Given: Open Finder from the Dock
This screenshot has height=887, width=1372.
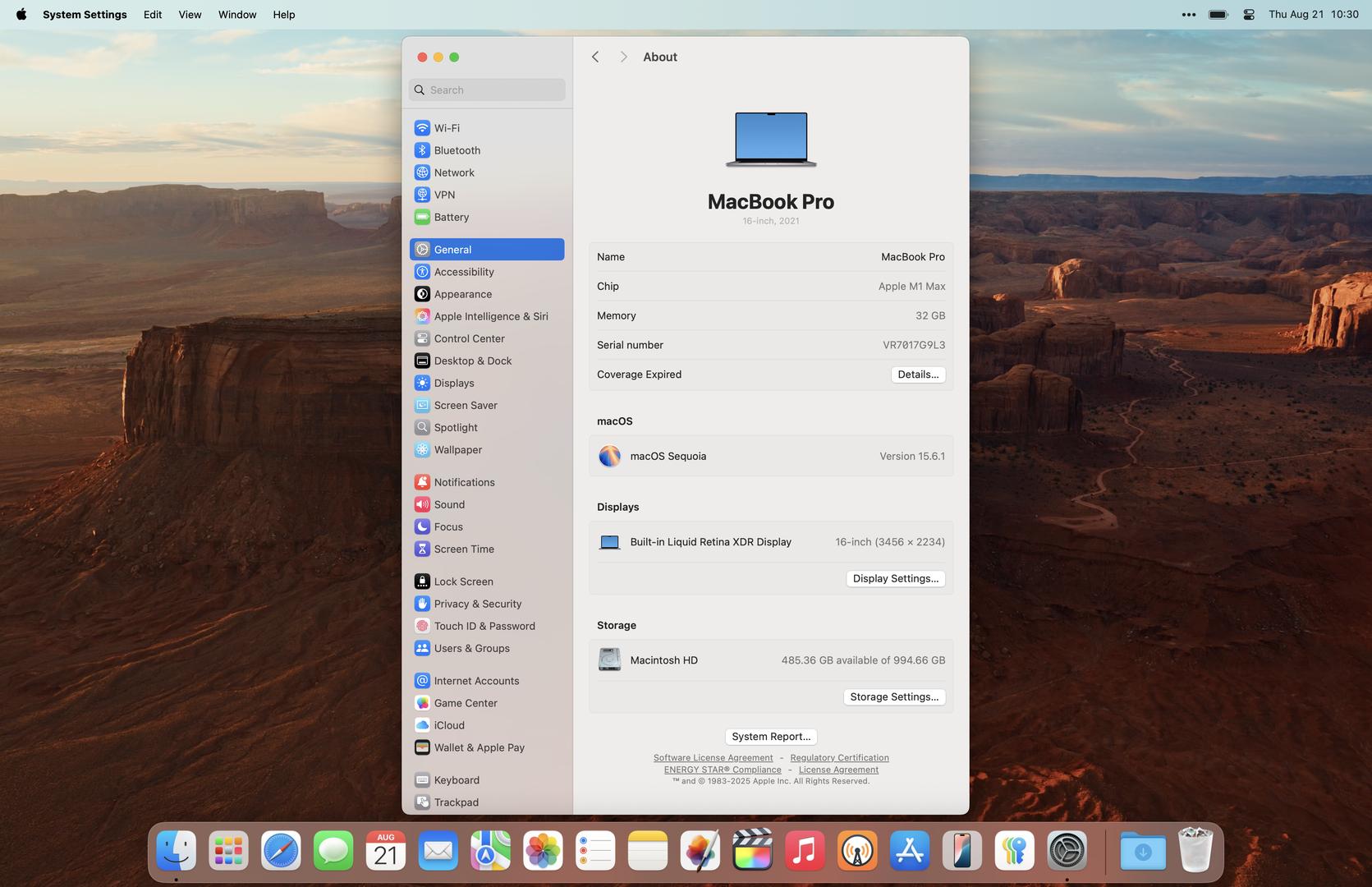Looking at the screenshot, I should point(176,851).
